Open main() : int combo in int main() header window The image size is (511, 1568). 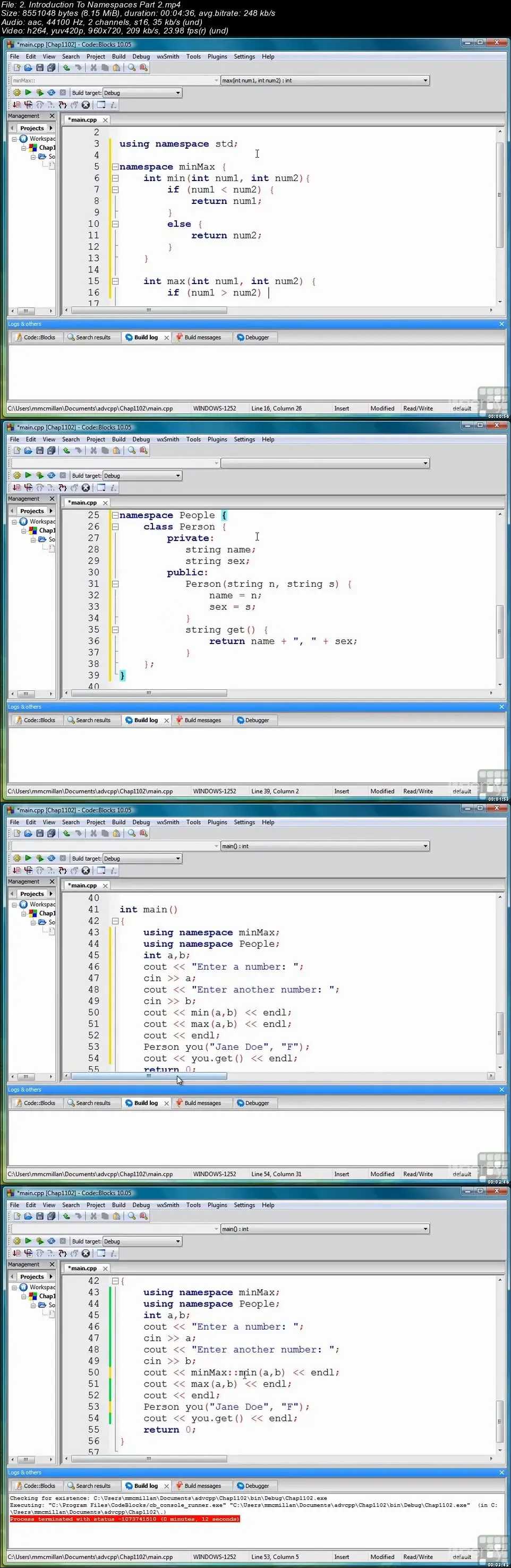tap(325, 846)
